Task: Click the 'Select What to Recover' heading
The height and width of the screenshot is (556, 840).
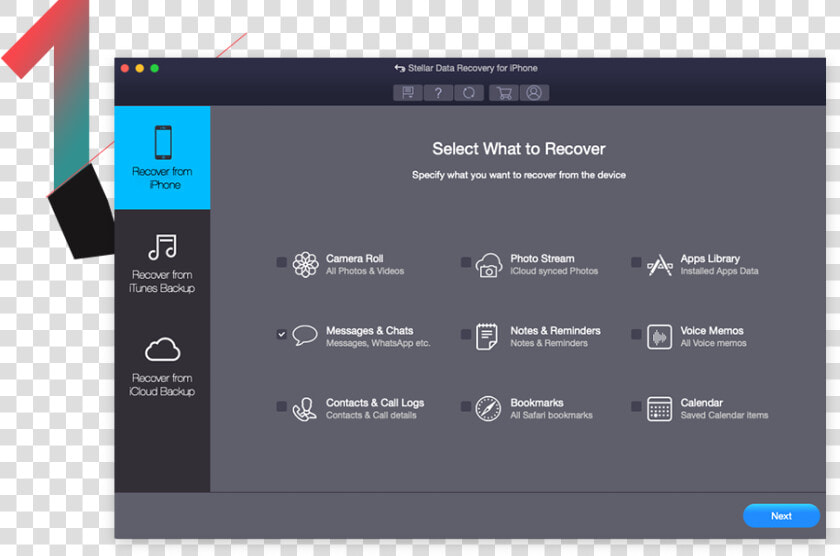Action: 519,149
